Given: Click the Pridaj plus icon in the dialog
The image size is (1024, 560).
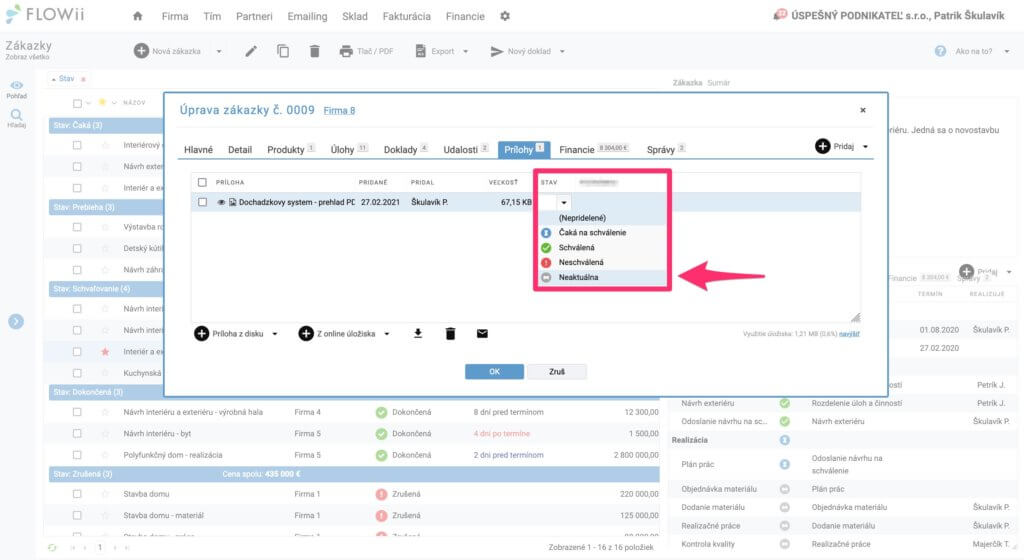Looking at the screenshot, I should (x=822, y=146).
